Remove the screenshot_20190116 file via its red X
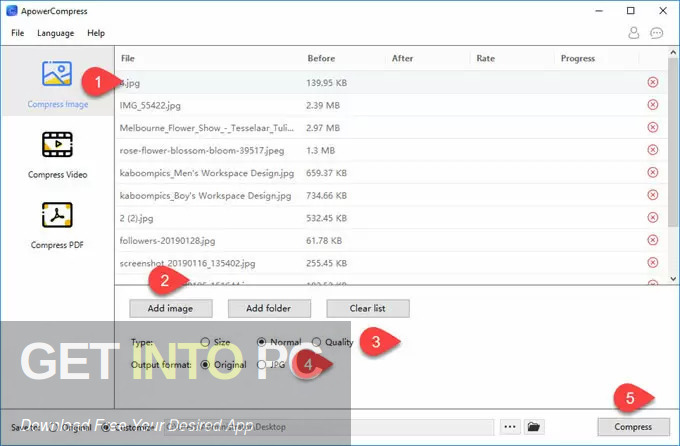680x446 pixels. (x=653, y=262)
